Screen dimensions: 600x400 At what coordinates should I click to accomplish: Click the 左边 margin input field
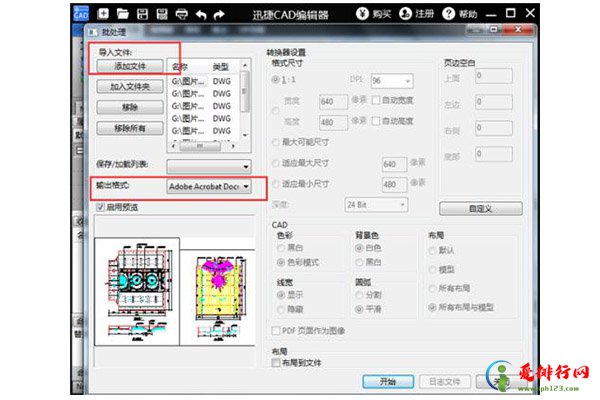(x=494, y=102)
